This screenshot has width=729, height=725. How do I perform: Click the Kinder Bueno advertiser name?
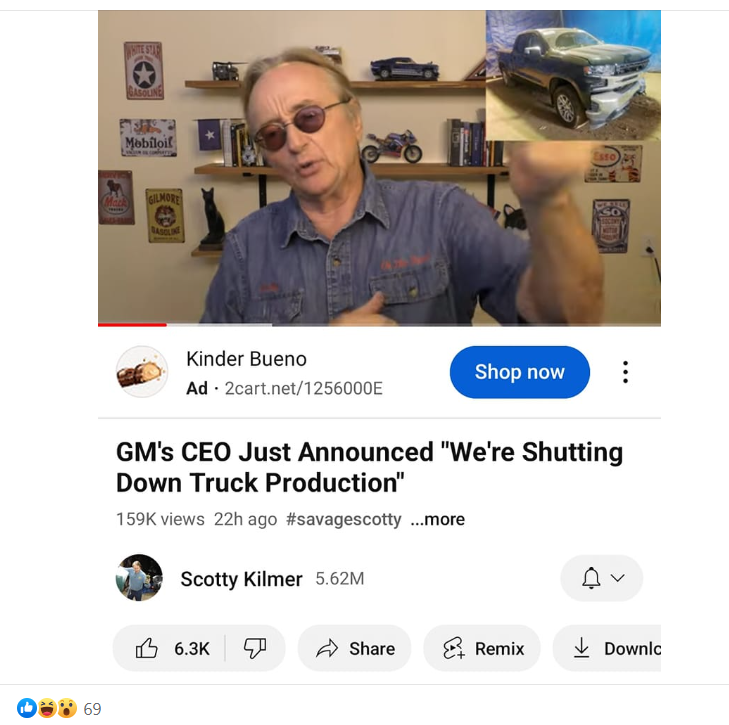tap(246, 359)
